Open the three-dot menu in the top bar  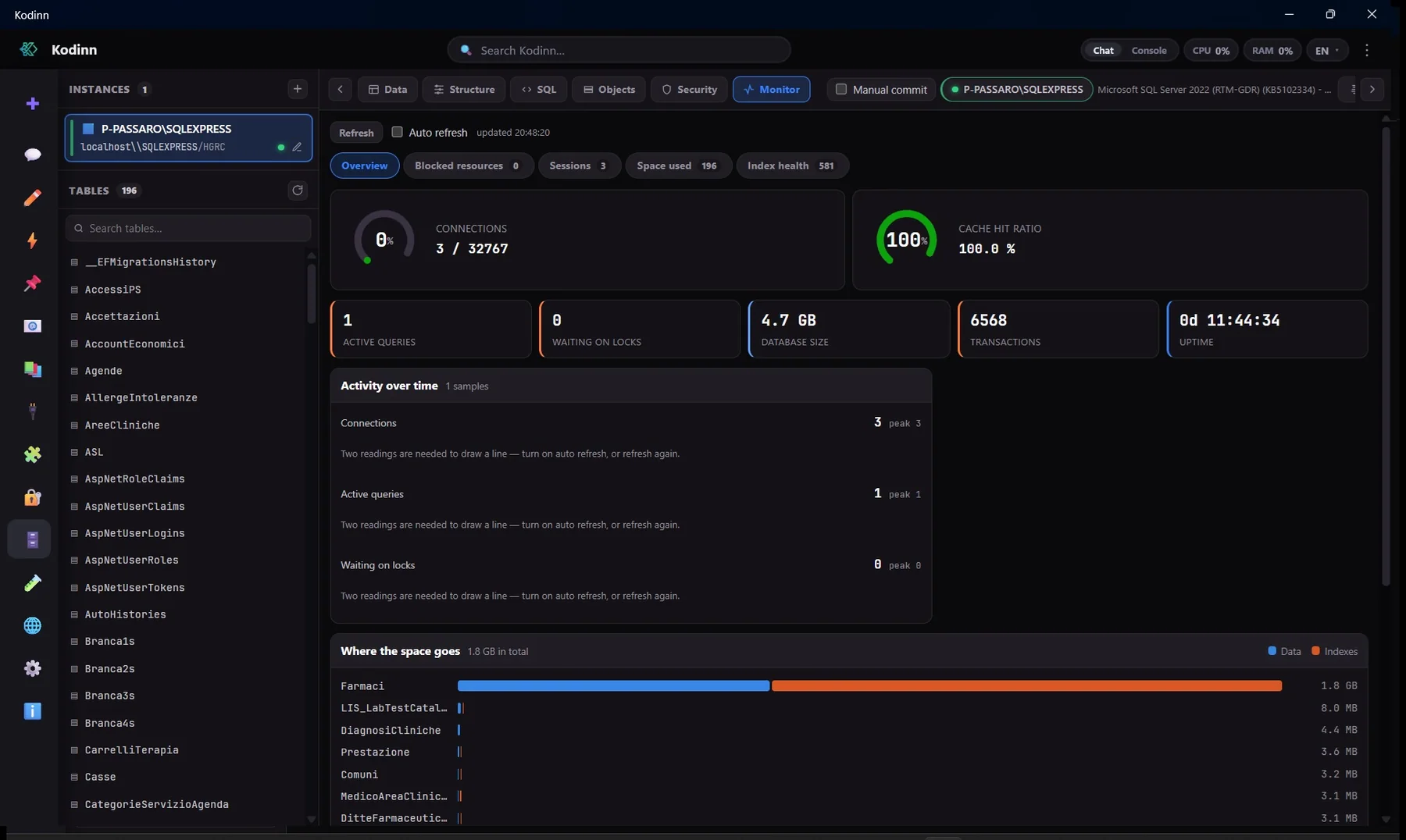(x=1366, y=50)
